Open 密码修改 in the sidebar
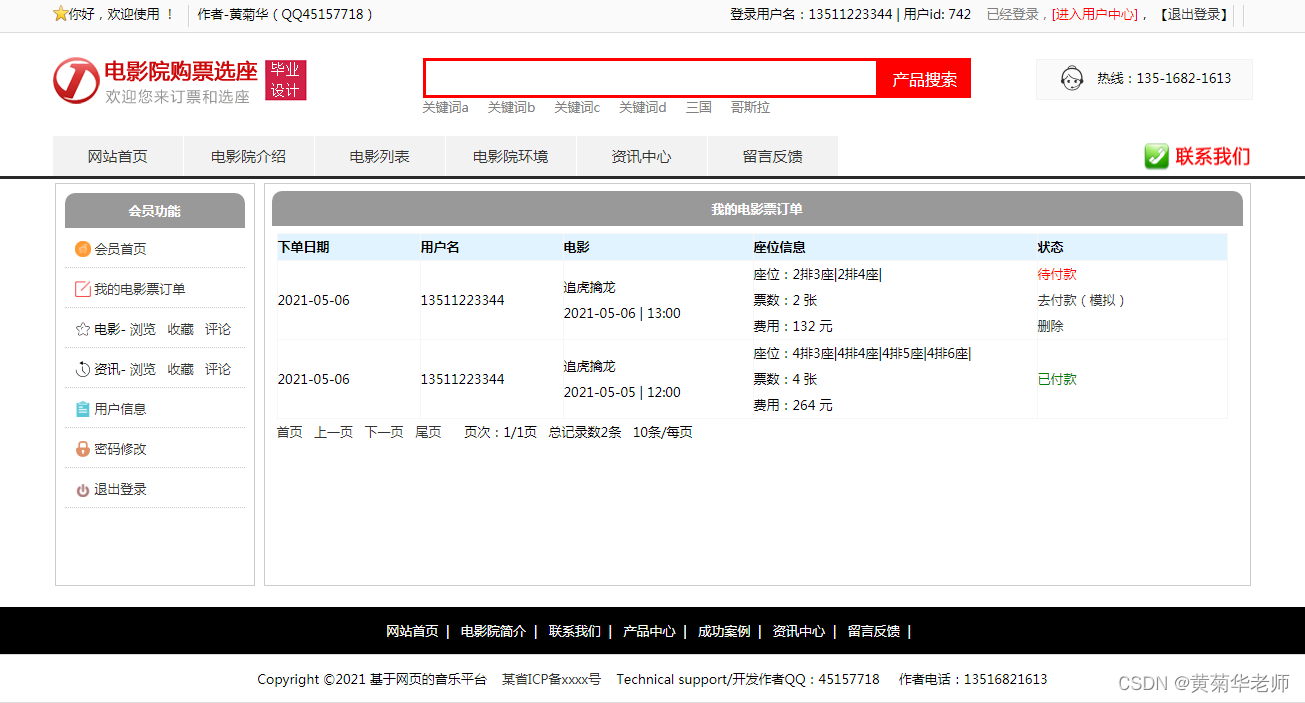Image resolution: width=1305 pixels, height=703 pixels. pos(120,449)
